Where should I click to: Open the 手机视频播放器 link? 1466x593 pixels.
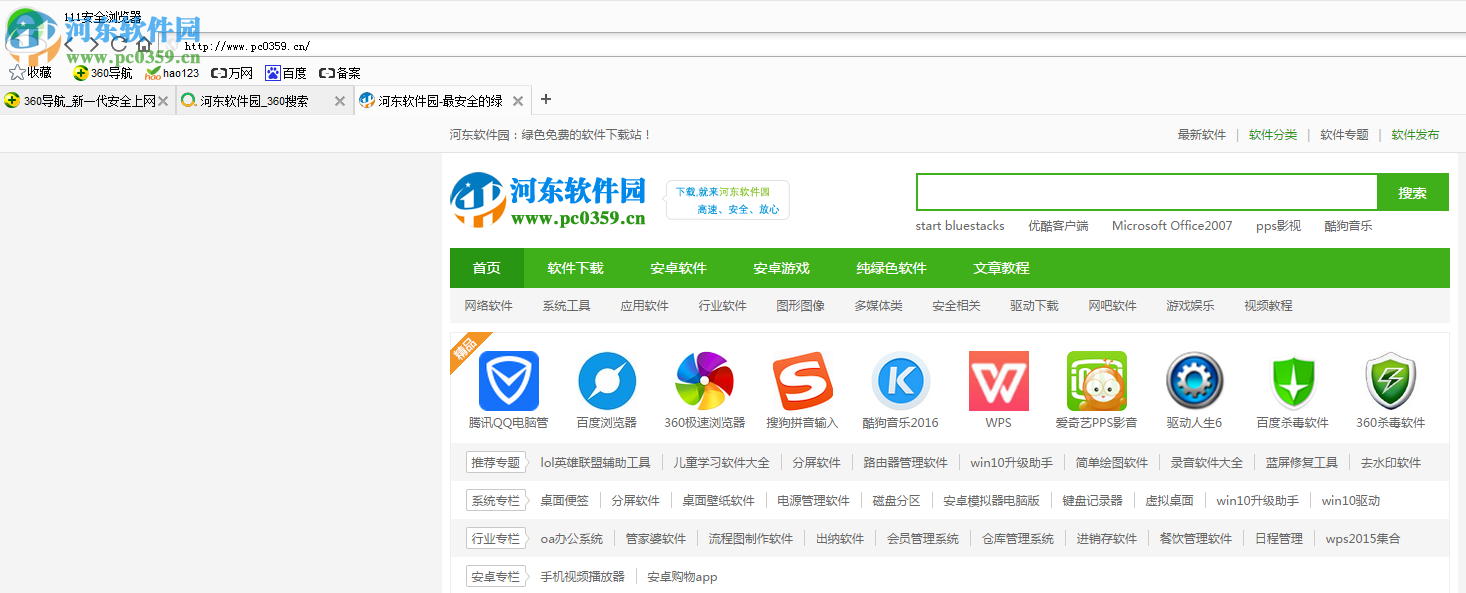pyautogui.click(x=583, y=577)
